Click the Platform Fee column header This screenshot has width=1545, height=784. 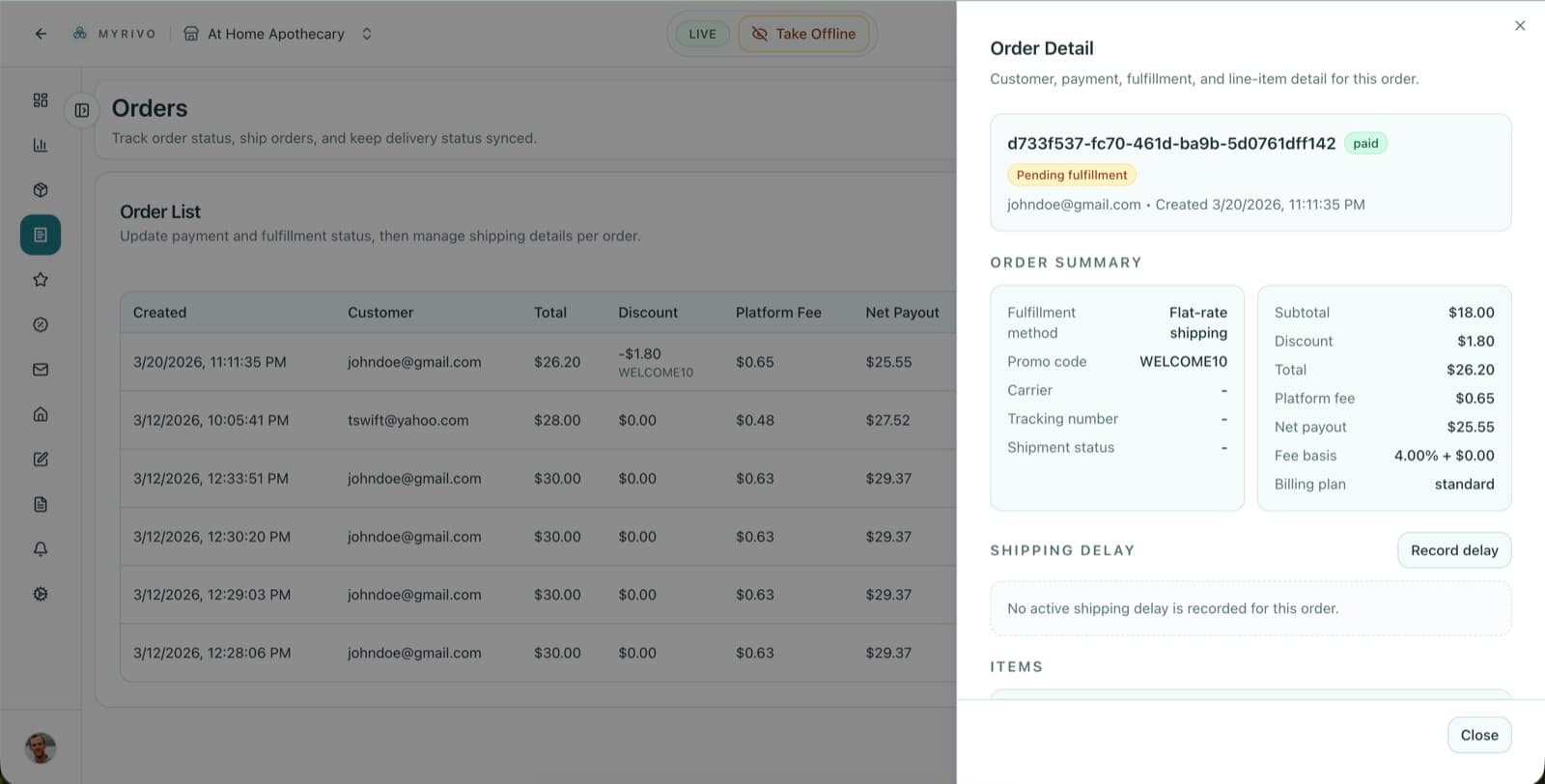(x=778, y=313)
